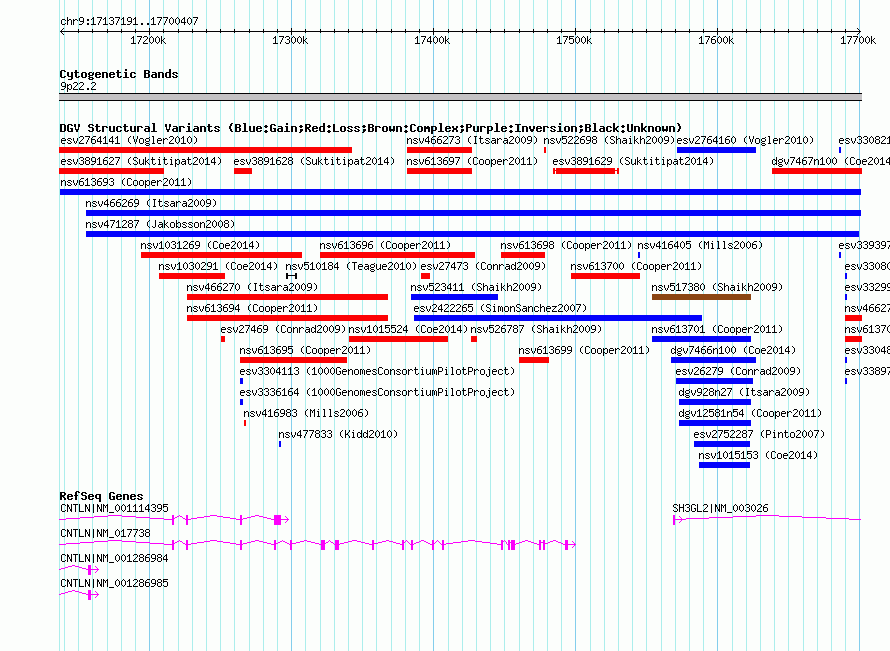Select the esv27473 (Conrad2009) label
Viewport: 890px width, 651px height.
tap(483, 266)
